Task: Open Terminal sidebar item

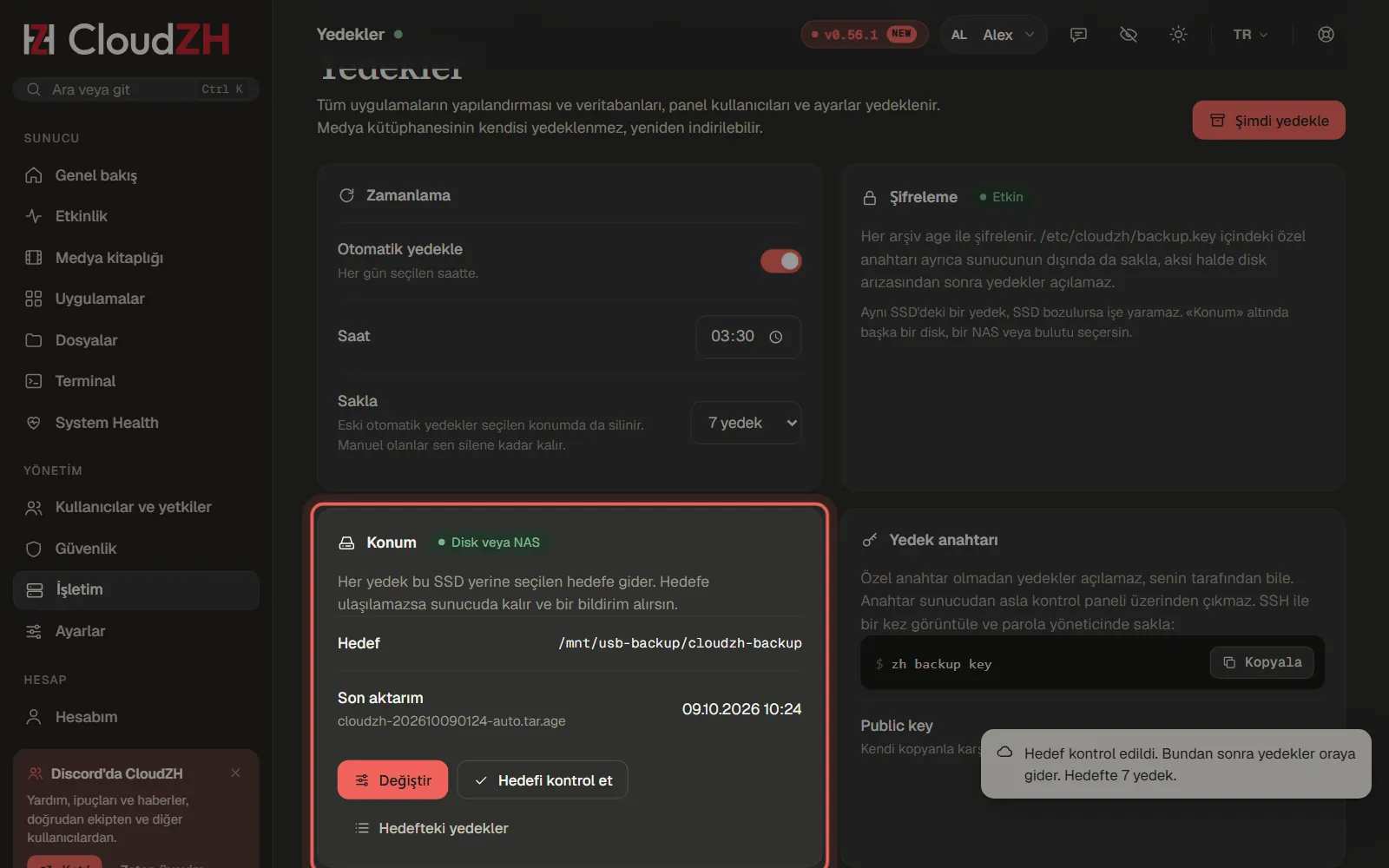Action: (x=135, y=381)
